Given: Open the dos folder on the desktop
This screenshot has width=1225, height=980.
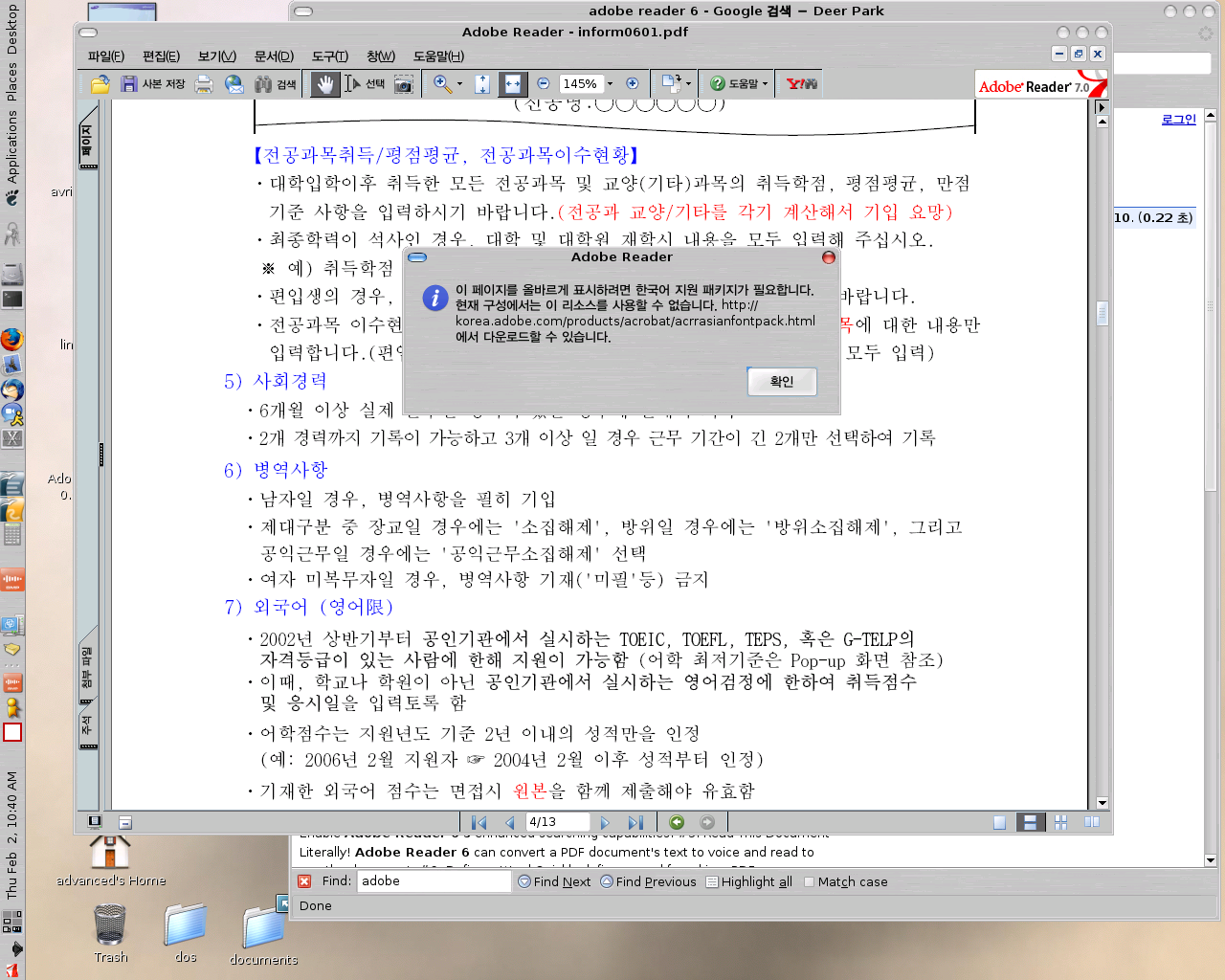Looking at the screenshot, I should (186, 932).
